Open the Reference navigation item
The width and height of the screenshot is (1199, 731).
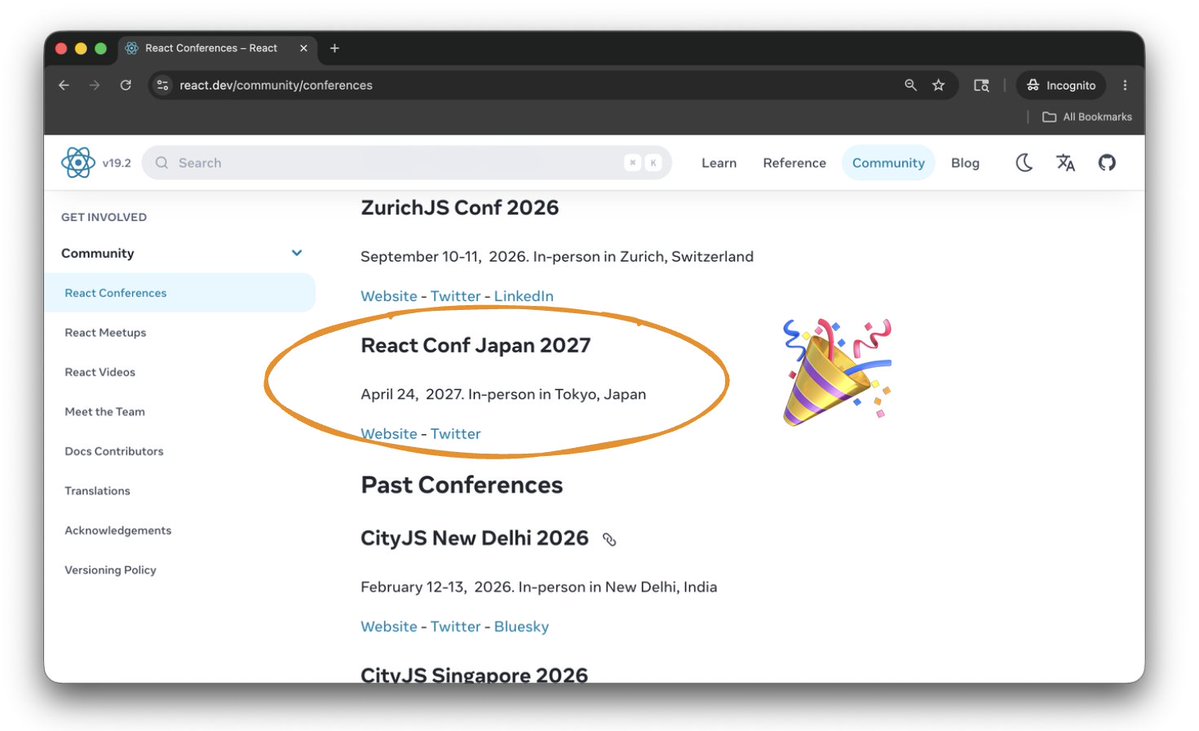click(794, 162)
